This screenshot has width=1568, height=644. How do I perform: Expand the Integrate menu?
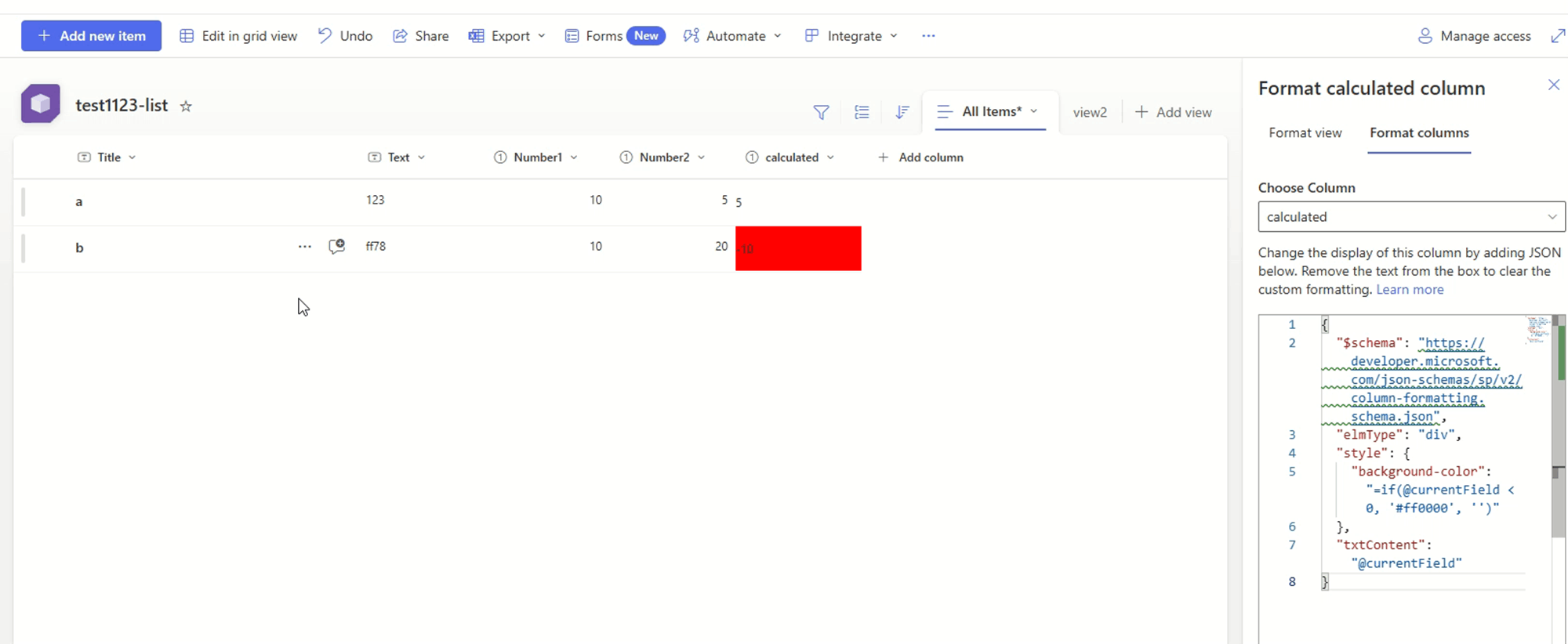pos(851,36)
